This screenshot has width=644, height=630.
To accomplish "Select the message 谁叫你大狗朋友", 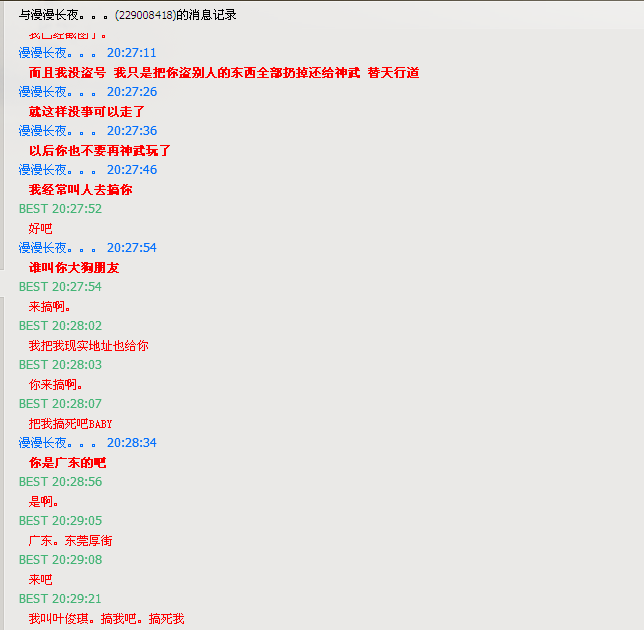I will point(74,268).
